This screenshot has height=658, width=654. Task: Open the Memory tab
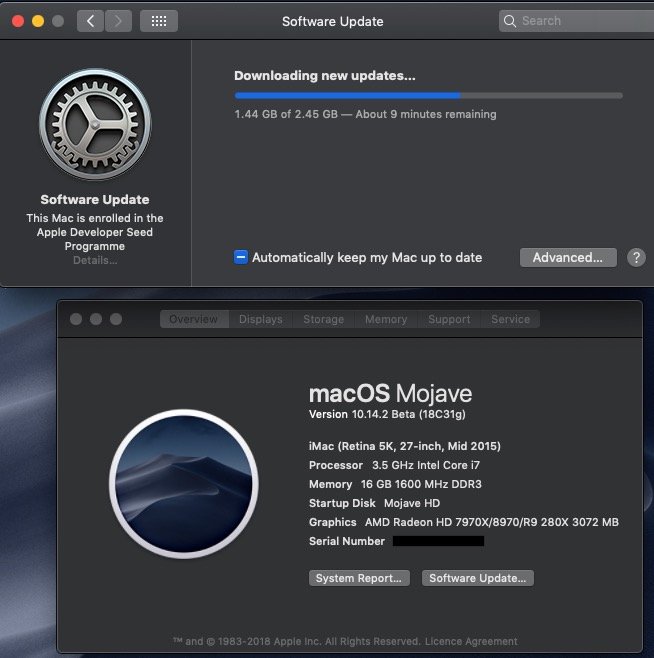386,319
